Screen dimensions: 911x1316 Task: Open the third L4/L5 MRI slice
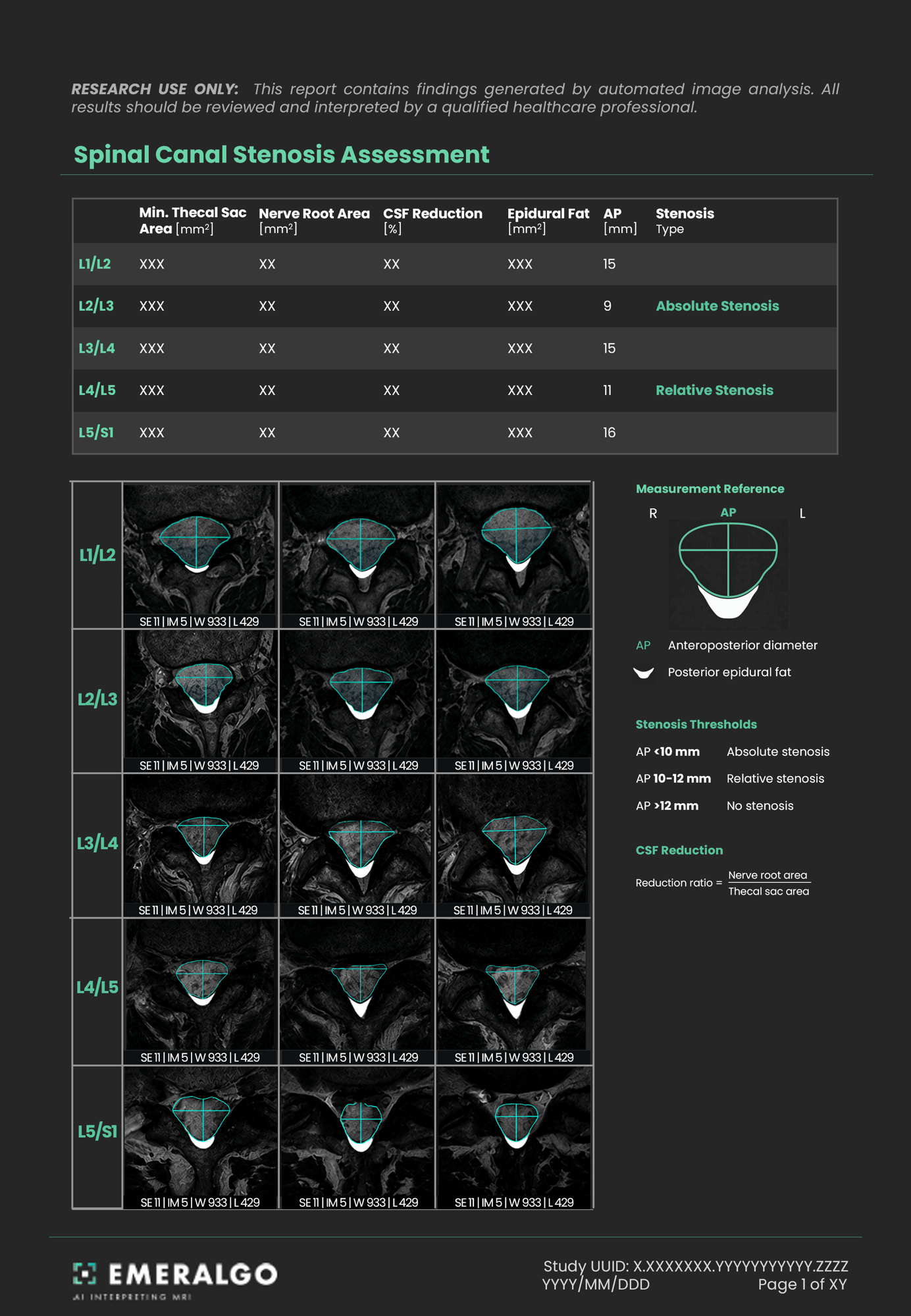click(513, 991)
